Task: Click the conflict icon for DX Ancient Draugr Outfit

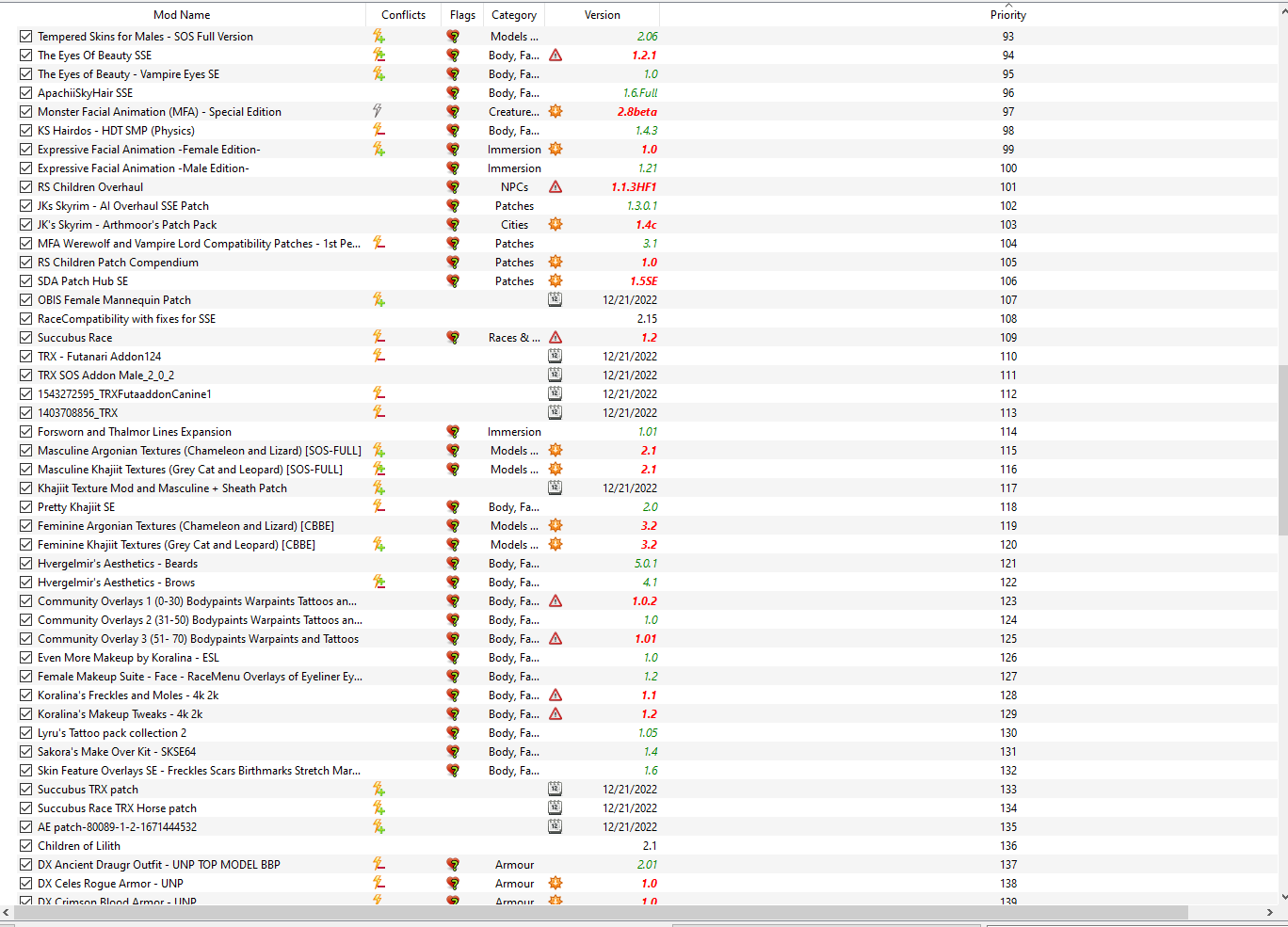Action: pyautogui.click(x=378, y=865)
